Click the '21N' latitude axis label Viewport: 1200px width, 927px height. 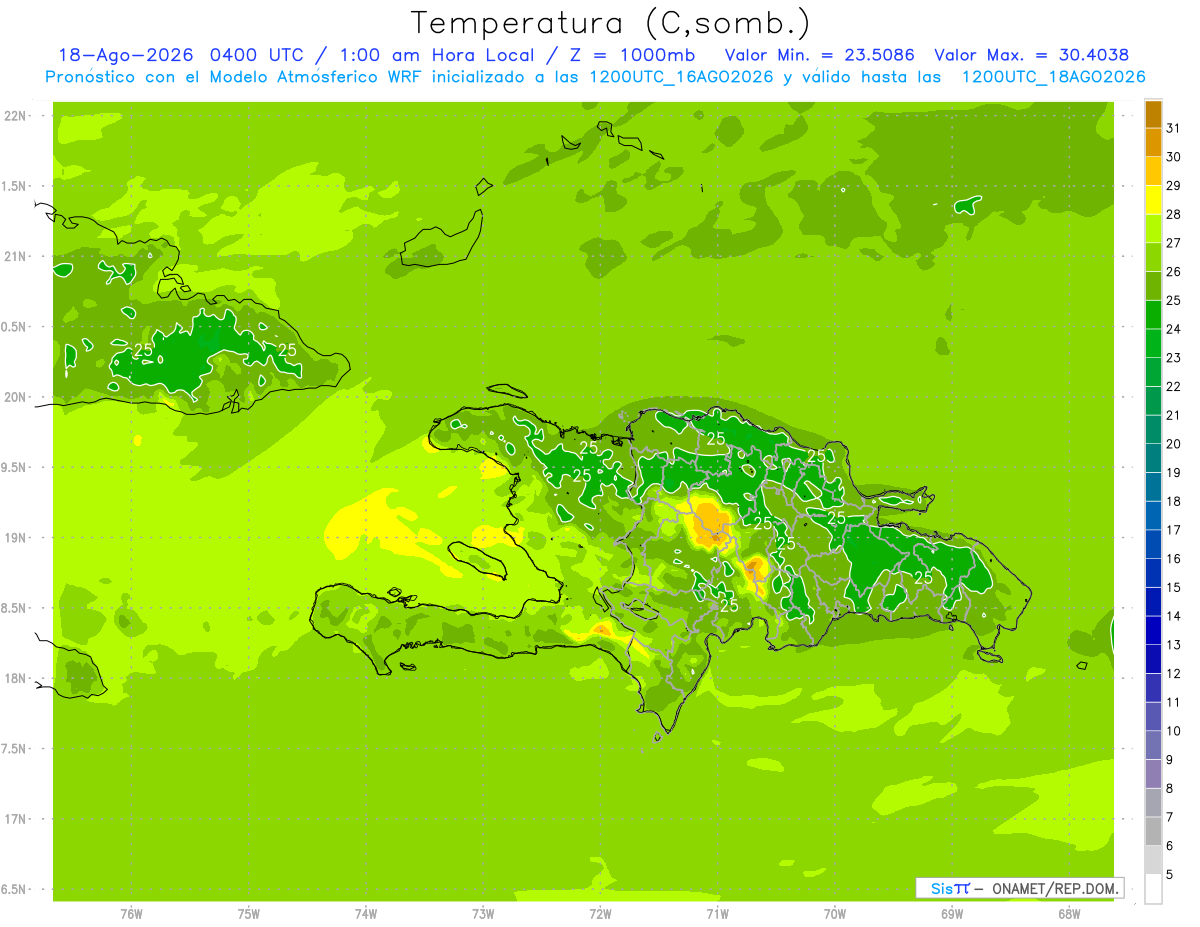14,256
